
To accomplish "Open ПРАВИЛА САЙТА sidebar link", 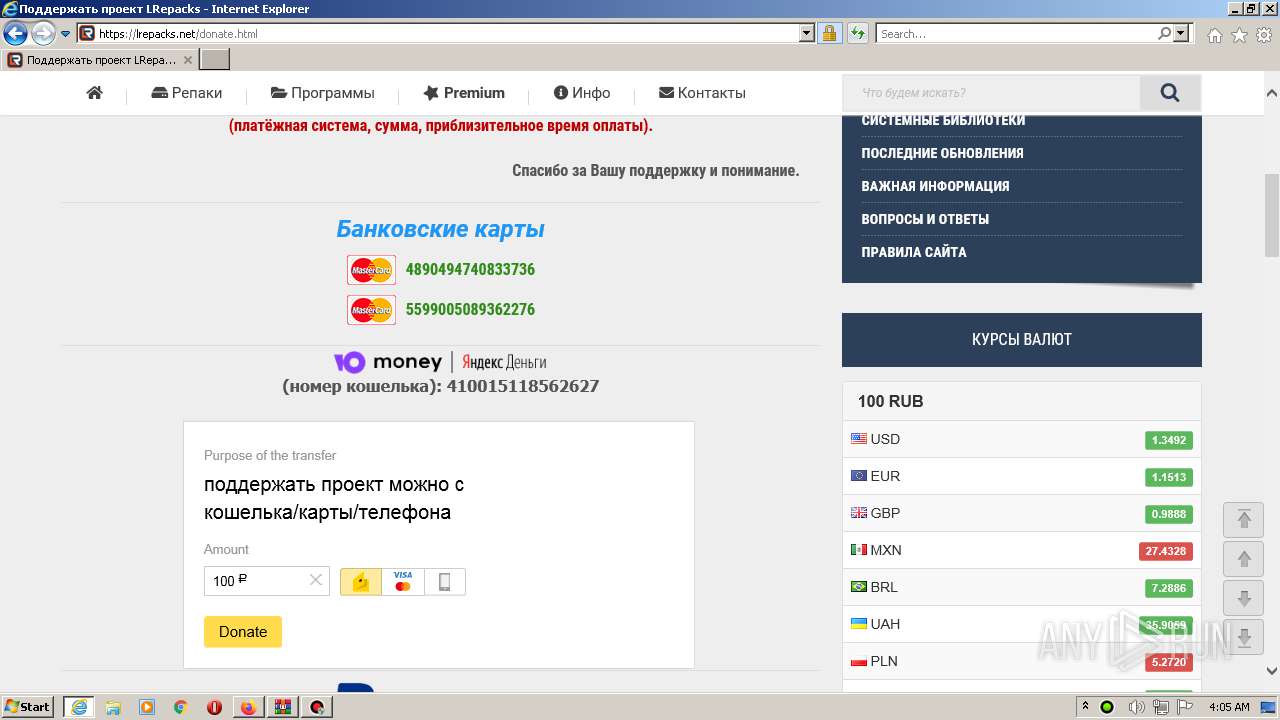I will 914,252.
